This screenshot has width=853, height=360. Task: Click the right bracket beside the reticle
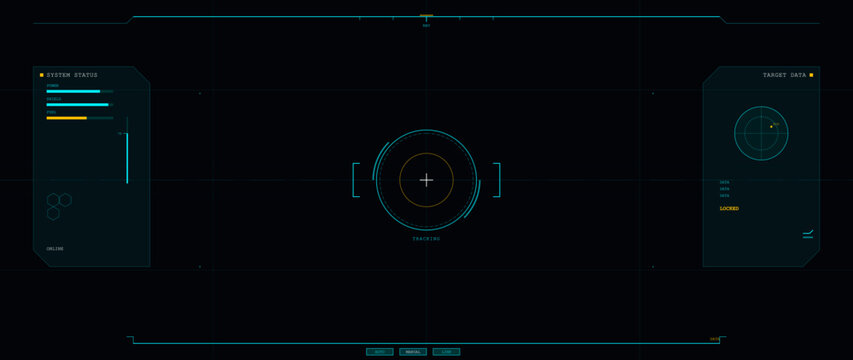(x=497, y=180)
